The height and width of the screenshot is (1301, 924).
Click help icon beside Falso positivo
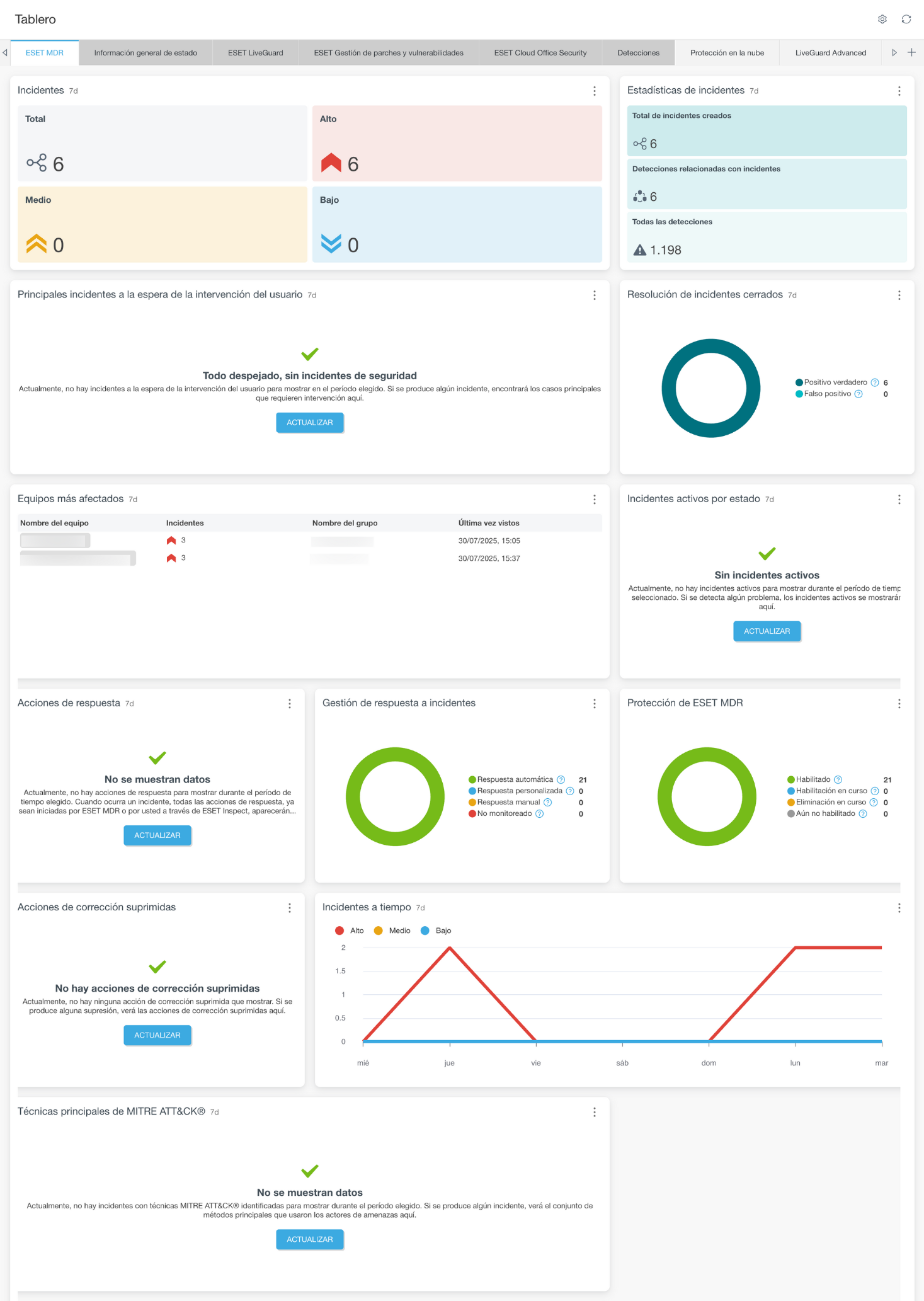pos(858,394)
